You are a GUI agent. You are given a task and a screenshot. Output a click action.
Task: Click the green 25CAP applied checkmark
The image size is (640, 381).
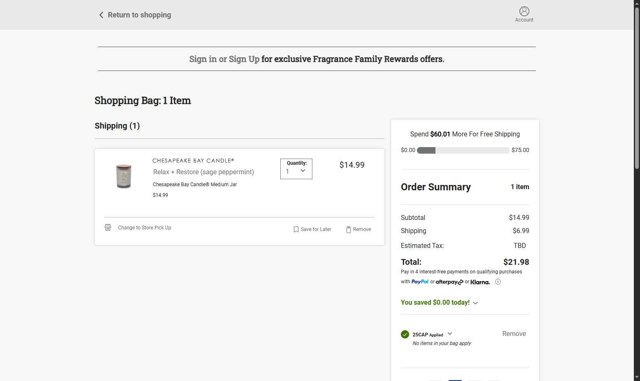[x=405, y=334]
